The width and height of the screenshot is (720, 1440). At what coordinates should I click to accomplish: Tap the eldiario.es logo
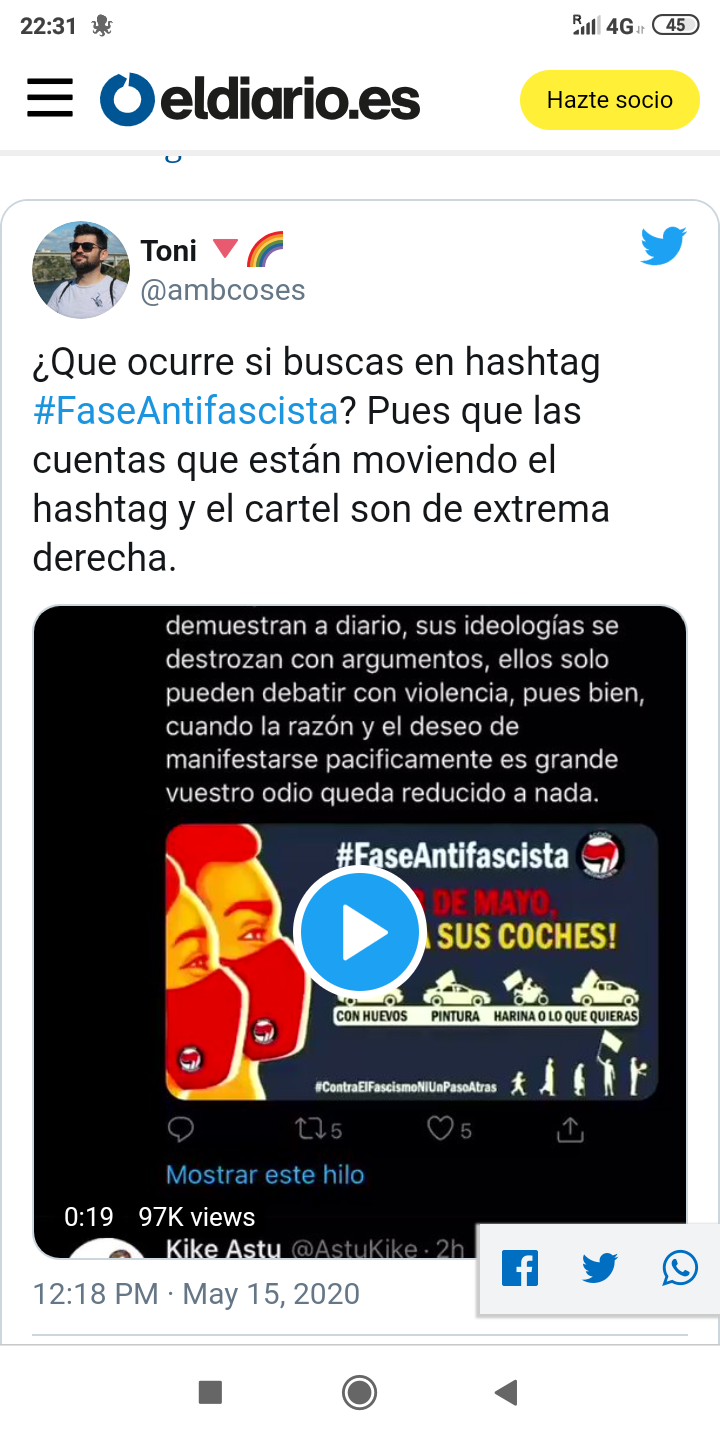click(260, 100)
